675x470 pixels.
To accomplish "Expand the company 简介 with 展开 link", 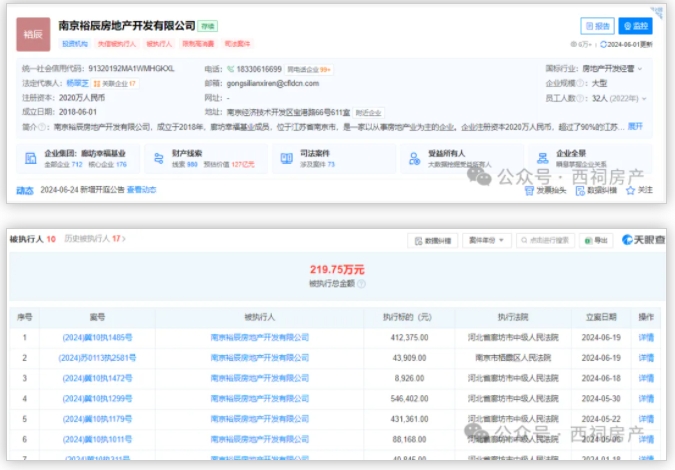I will pyautogui.click(x=634, y=126).
